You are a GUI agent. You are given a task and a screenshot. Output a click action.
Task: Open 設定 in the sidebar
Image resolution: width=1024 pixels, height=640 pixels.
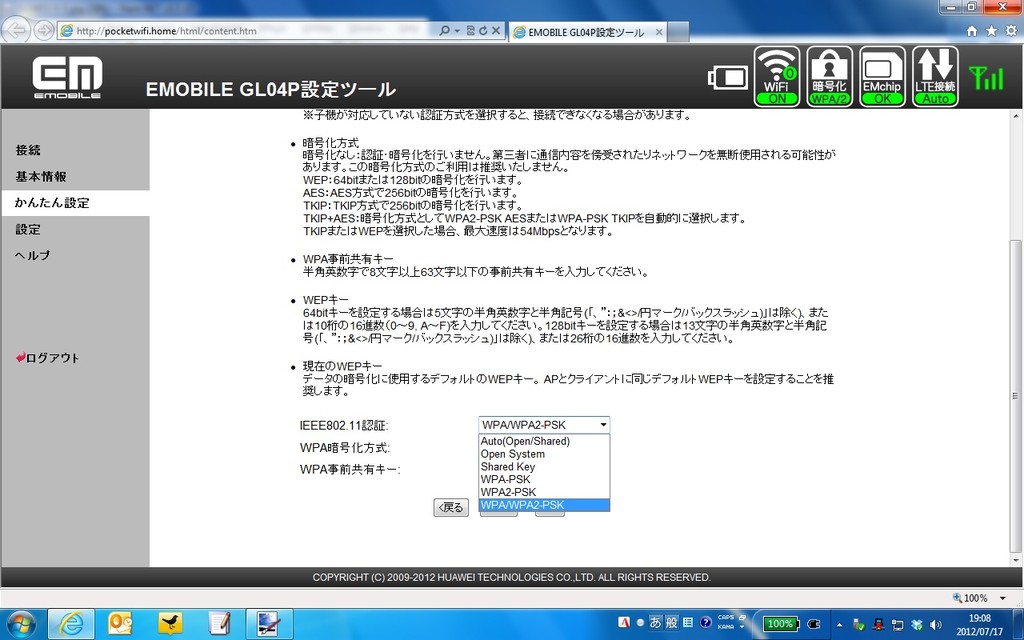[x=28, y=229]
